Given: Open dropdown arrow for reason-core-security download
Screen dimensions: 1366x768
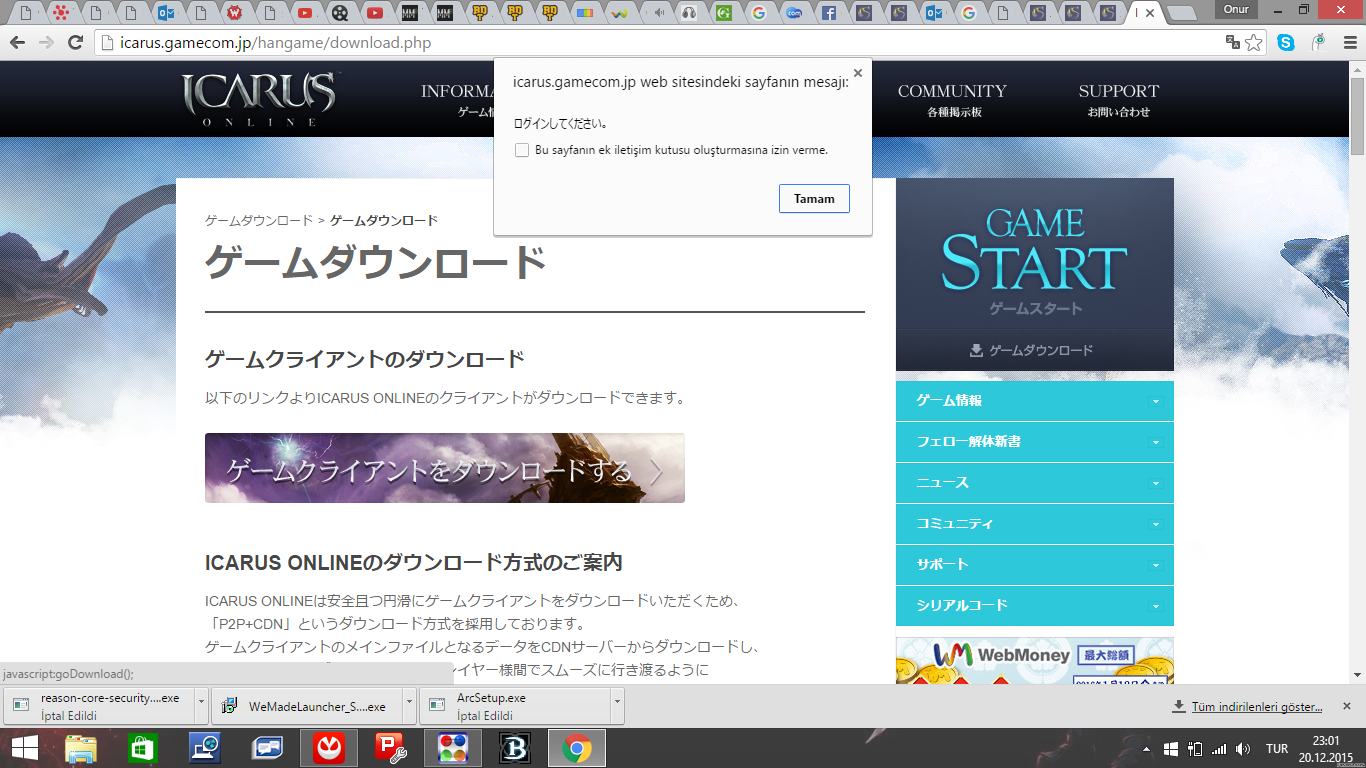Looking at the screenshot, I should coord(201,705).
